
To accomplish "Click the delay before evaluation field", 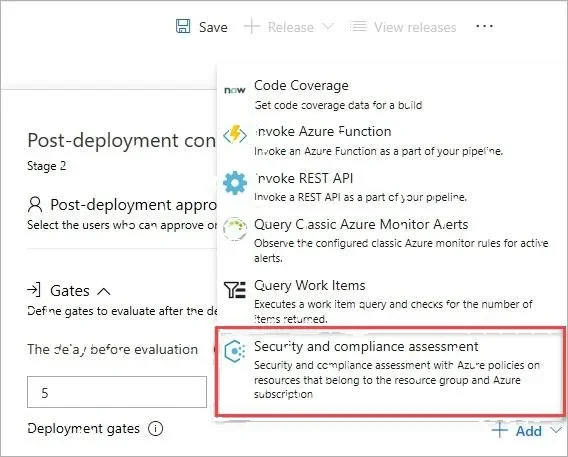I will [117, 392].
